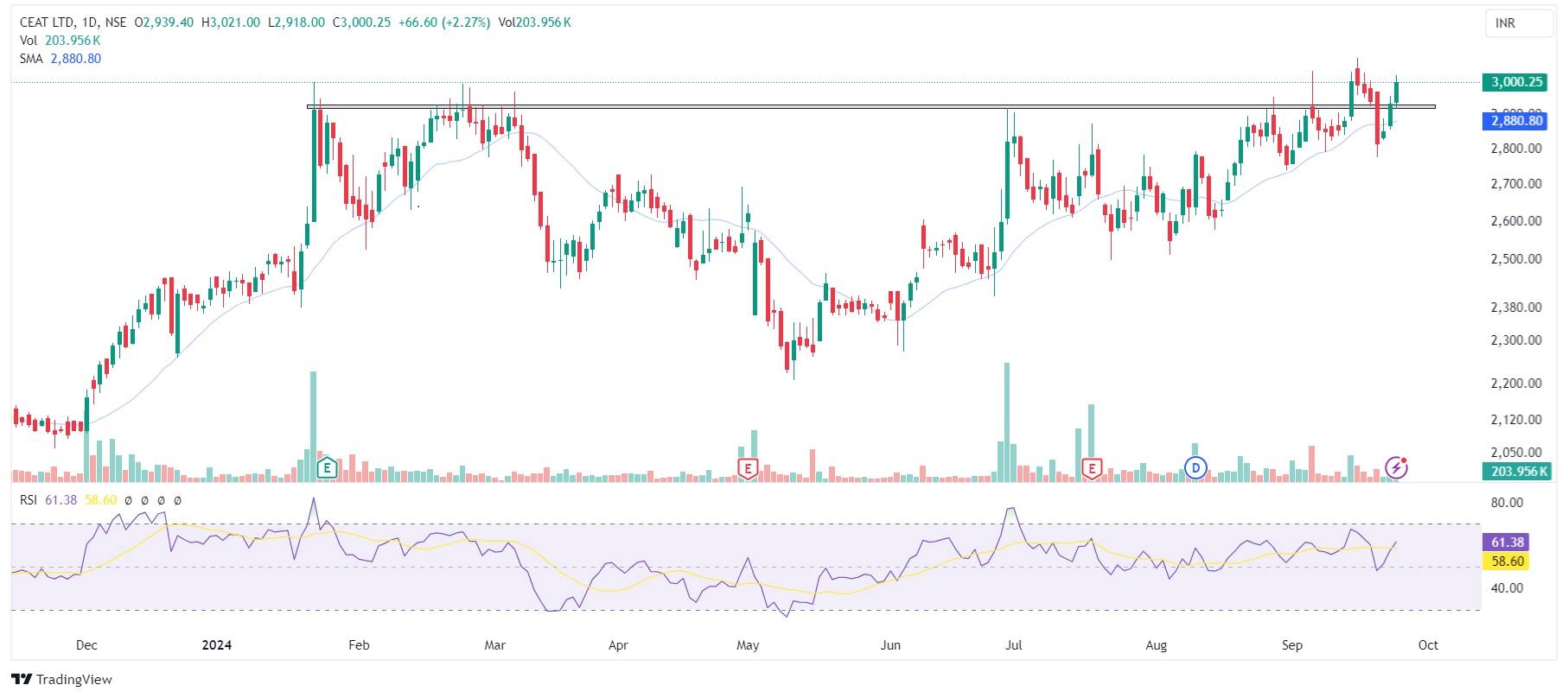Click the 2,500.00 price axis label
This screenshot has height=698, width=1568.
(x=1515, y=259)
